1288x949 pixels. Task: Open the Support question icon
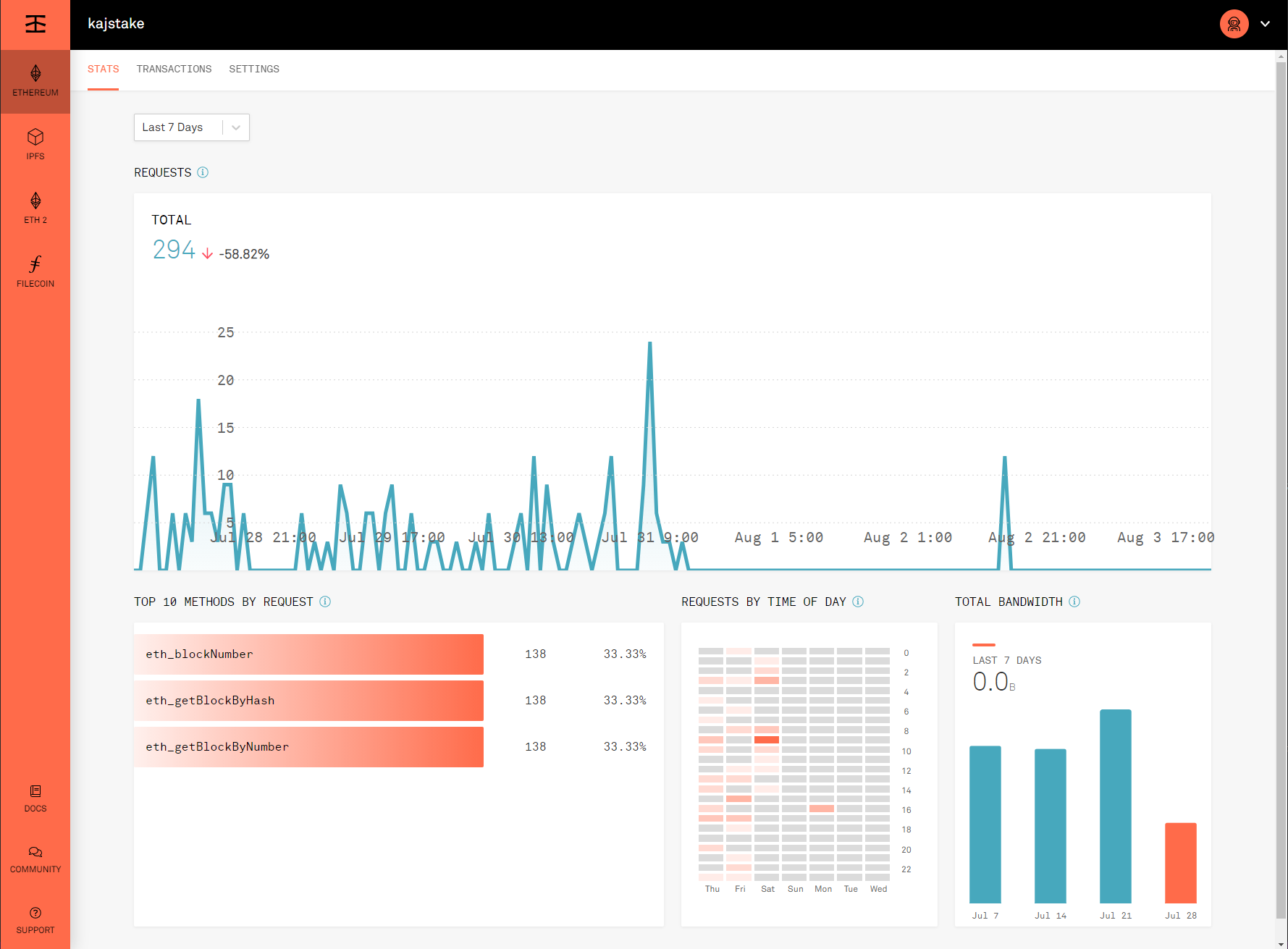point(35,913)
